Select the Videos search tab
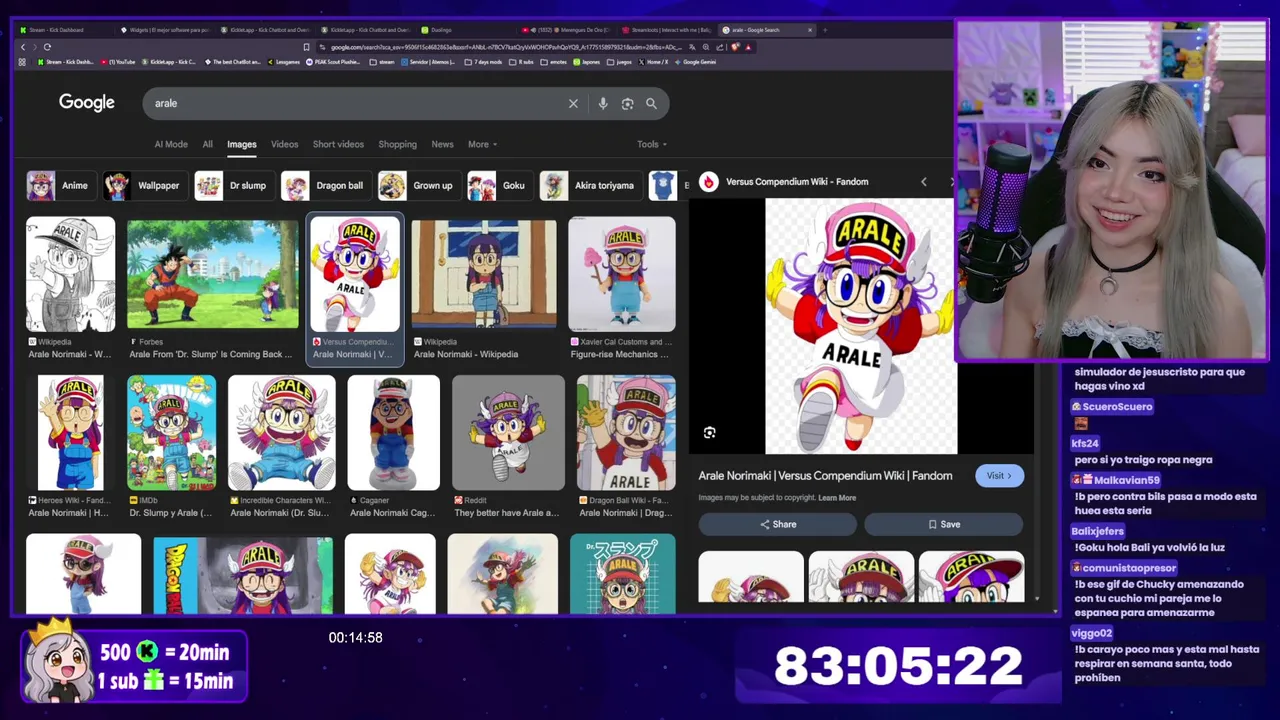 tap(285, 144)
